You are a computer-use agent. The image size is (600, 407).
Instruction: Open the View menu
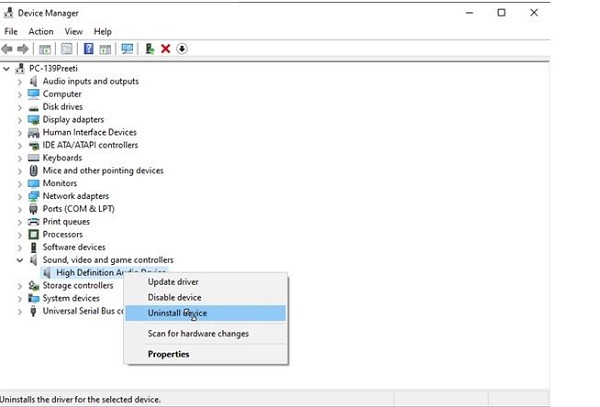coord(73,31)
